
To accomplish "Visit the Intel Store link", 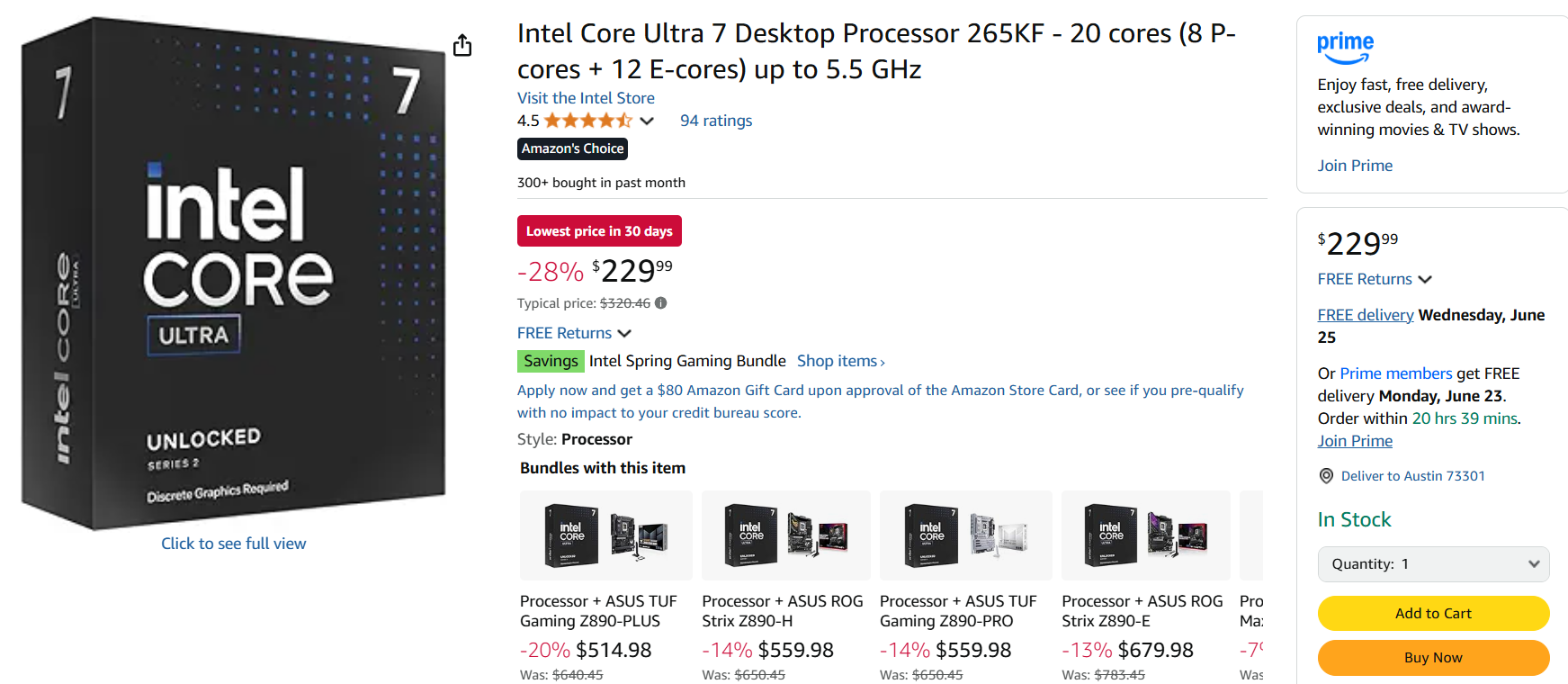I will pyautogui.click(x=586, y=98).
